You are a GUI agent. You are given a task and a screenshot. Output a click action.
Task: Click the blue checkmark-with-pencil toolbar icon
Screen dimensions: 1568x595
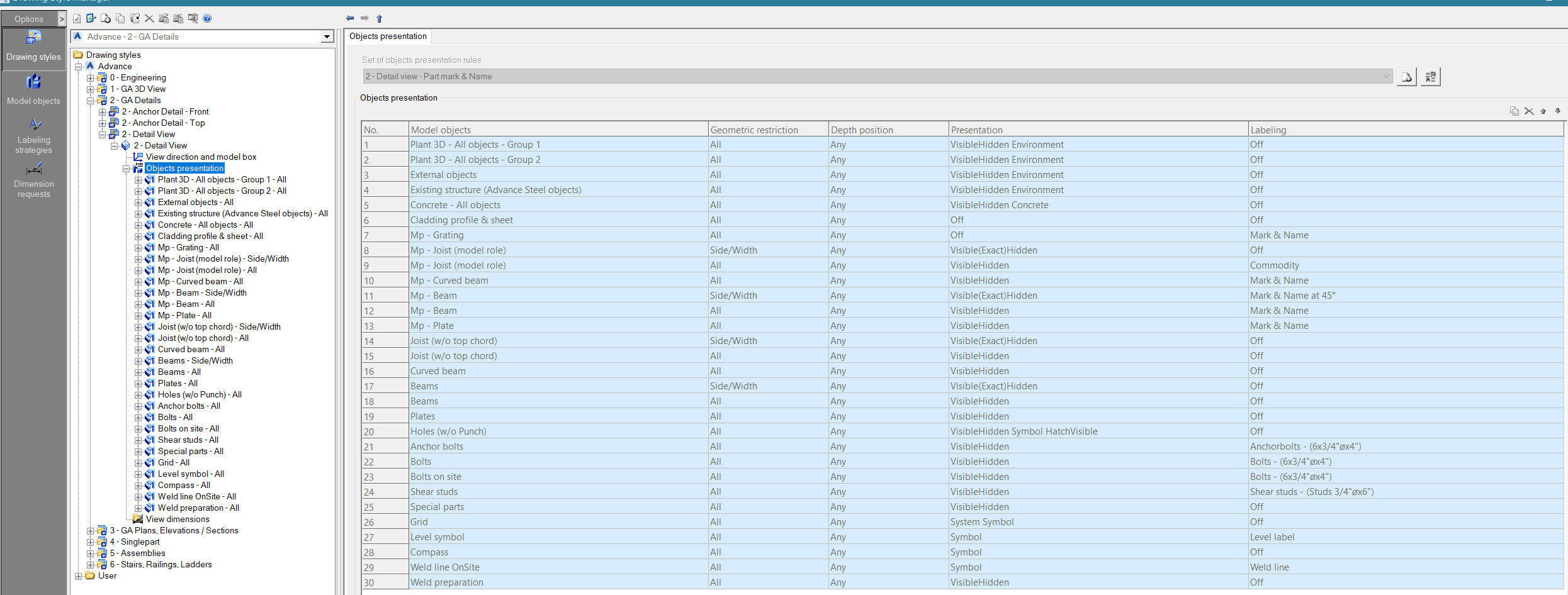tap(91, 19)
